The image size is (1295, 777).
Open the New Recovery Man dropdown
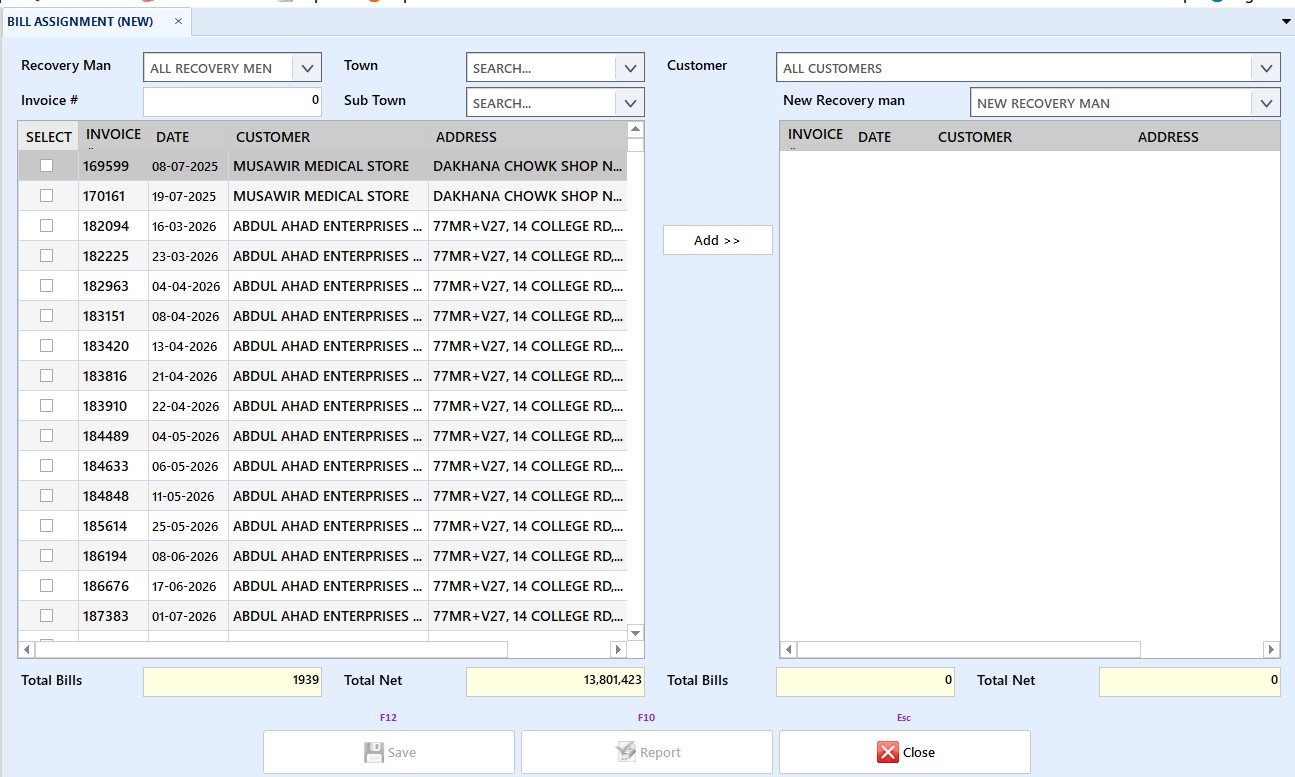[x=1266, y=103]
